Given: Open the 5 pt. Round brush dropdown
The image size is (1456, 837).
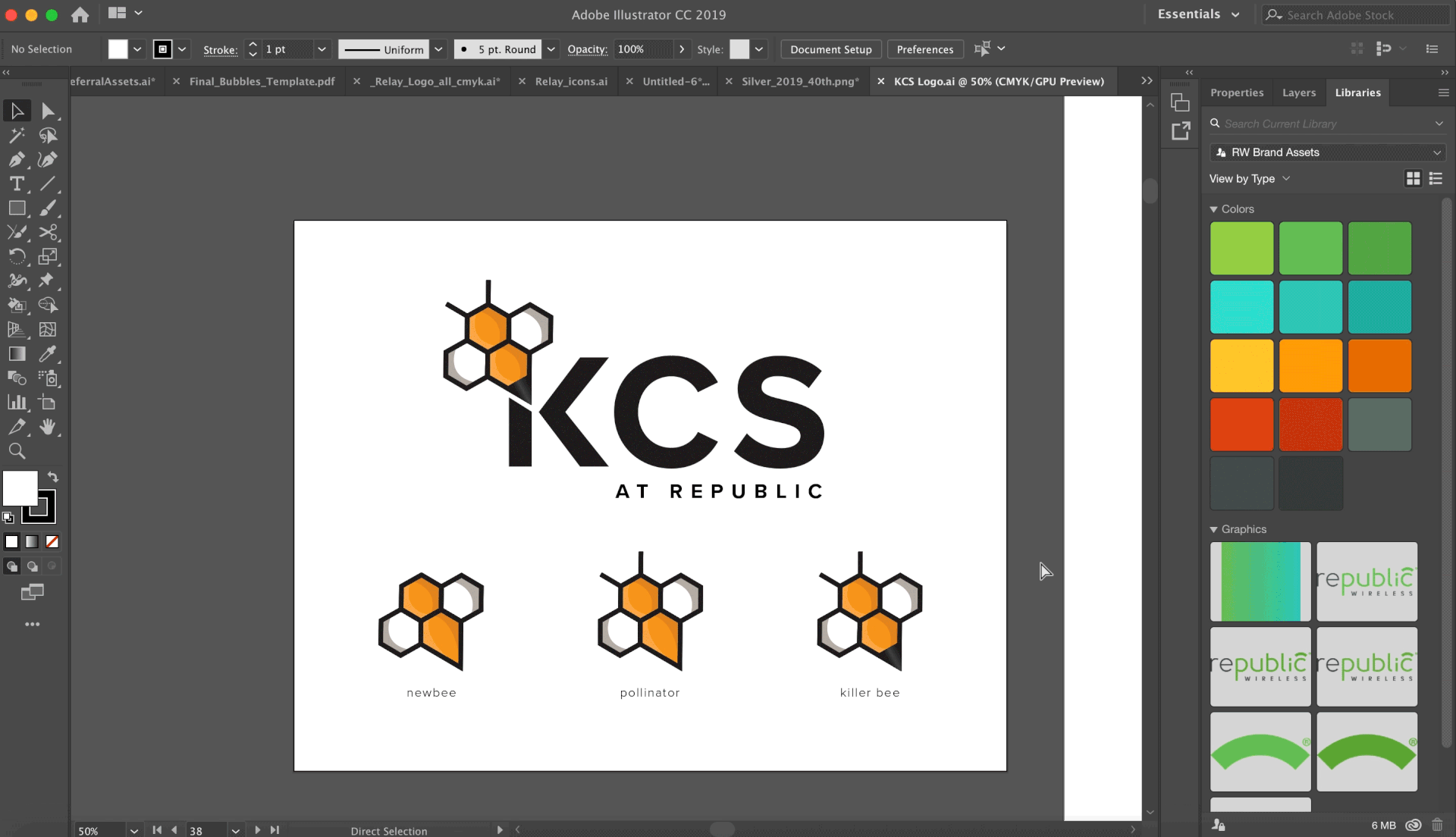Looking at the screenshot, I should [551, 49].
